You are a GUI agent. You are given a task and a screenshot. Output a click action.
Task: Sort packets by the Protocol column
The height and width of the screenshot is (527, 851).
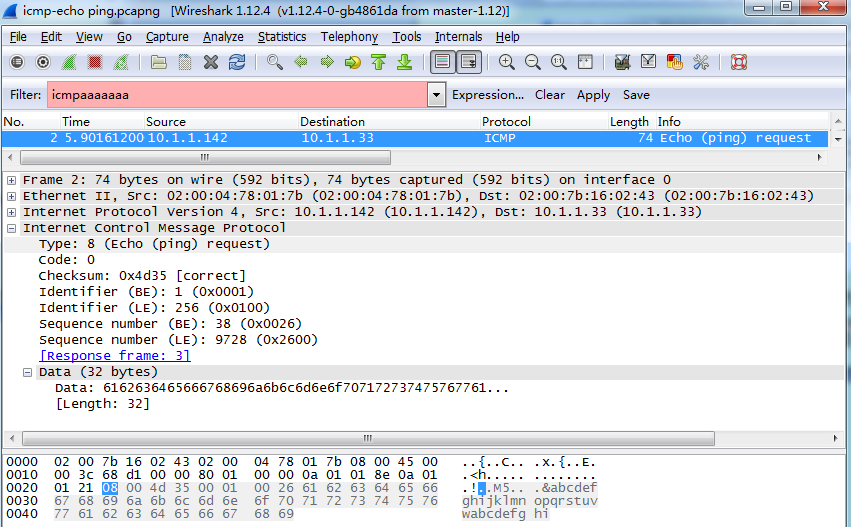[x=544, y=122]
